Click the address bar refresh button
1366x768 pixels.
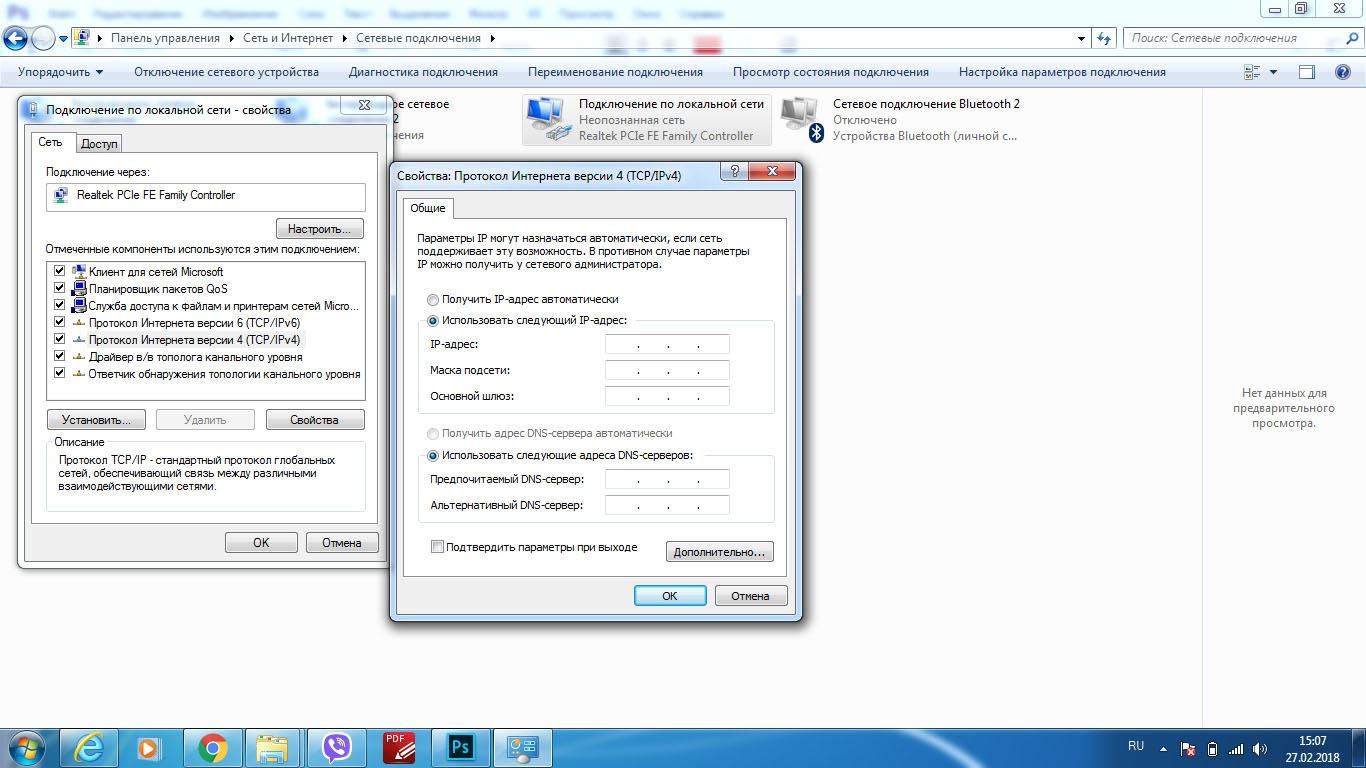tap(1104, 38)
